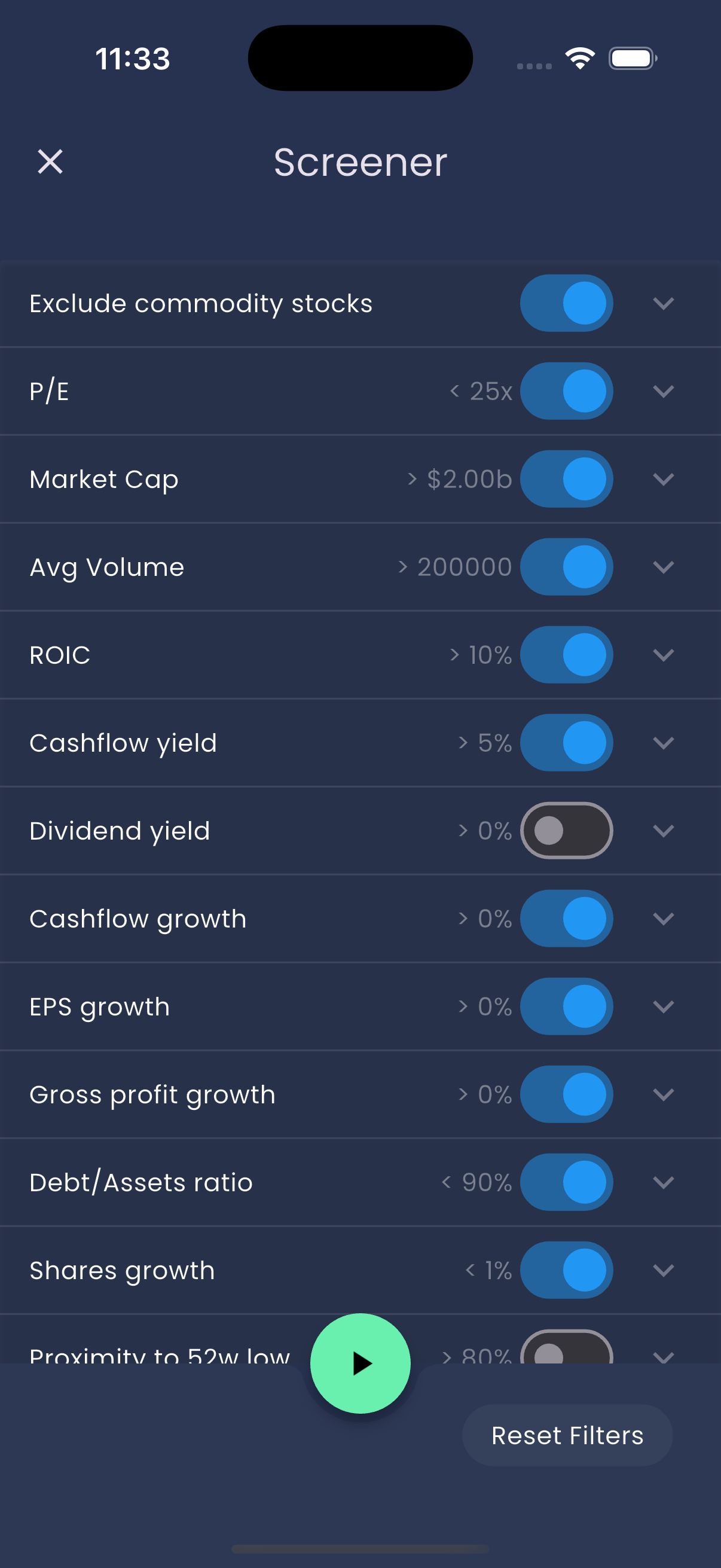Tap the Gross profit growth label

pyautogui.click(x=152, y=1094)
